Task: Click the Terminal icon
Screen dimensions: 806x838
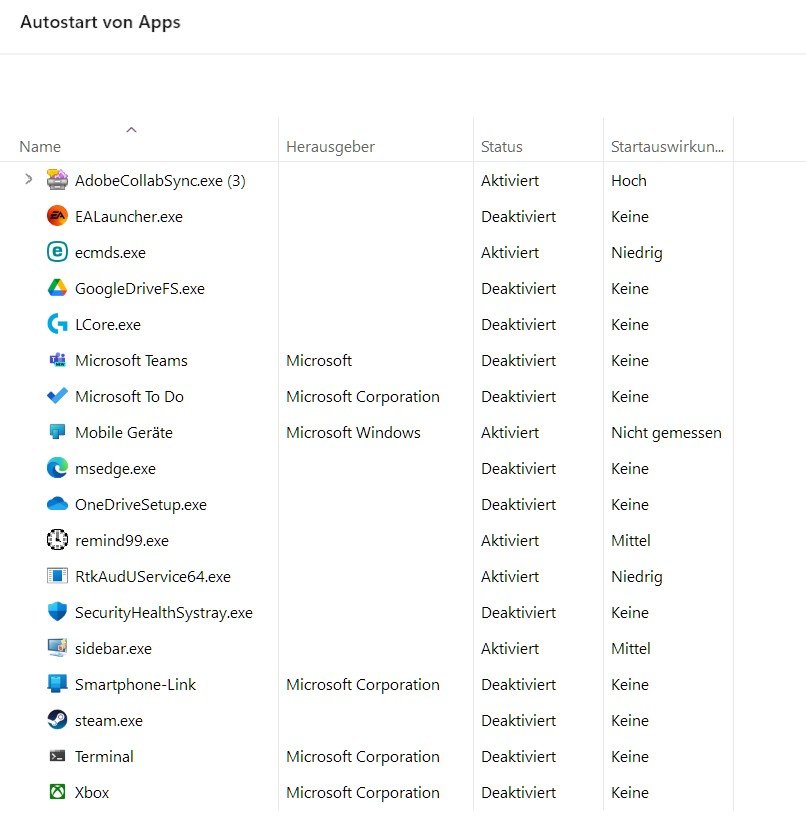Action: (x=57, y=756)
